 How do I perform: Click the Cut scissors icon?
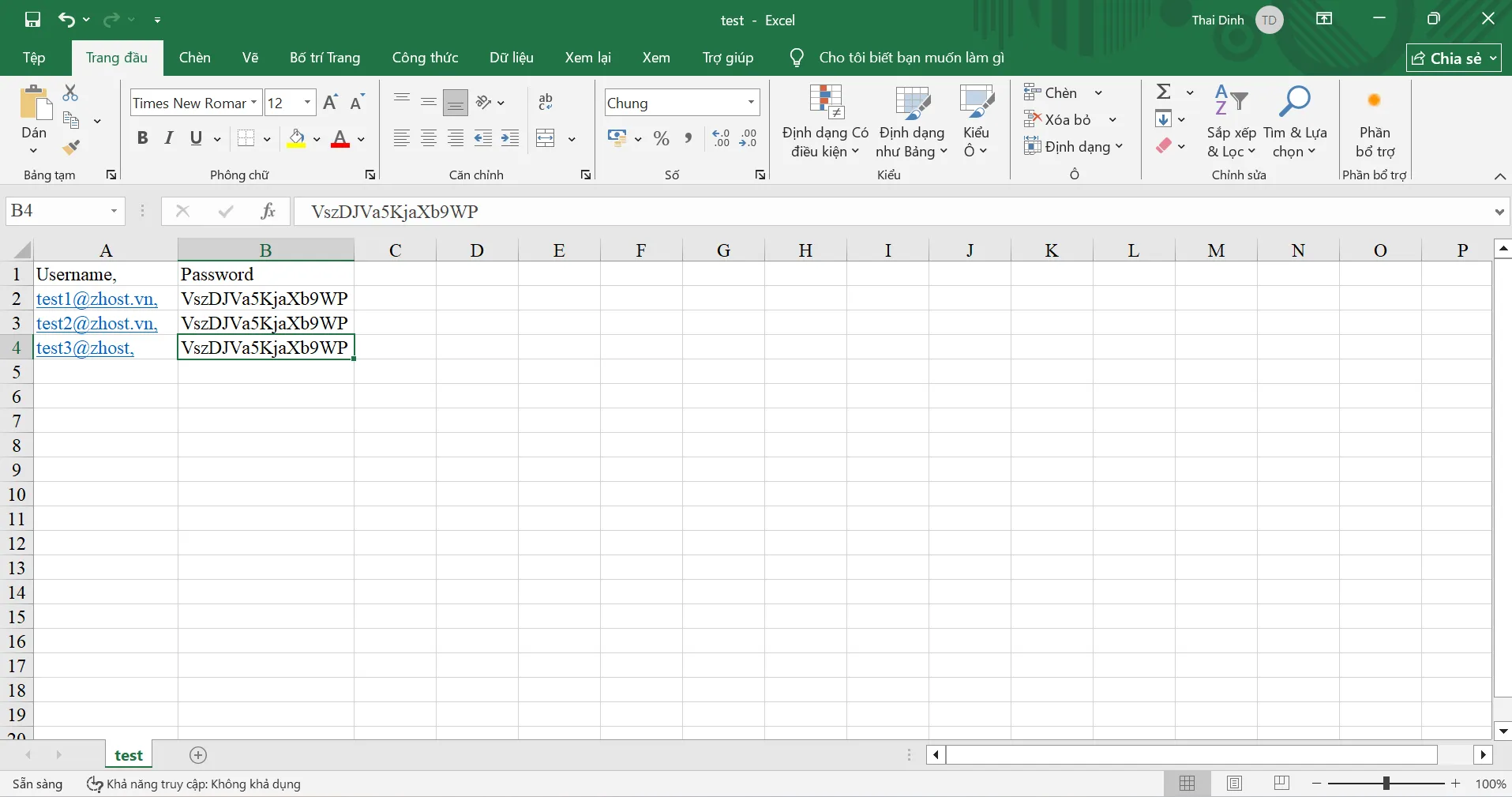pos(71,93)
